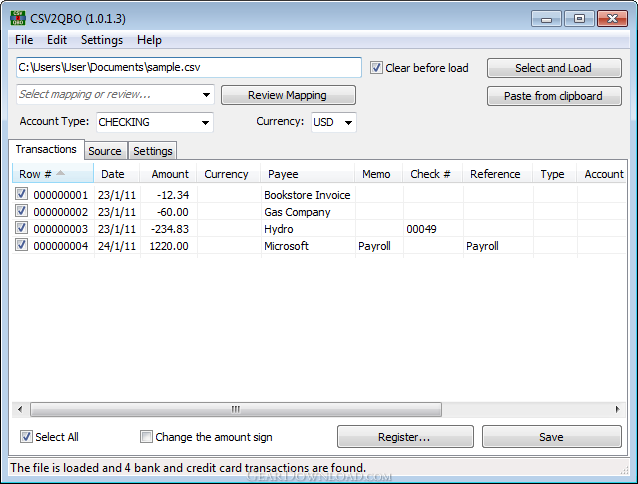Close the CSV2QBO window
Viewport: 638px width, 484px height.
click(612, 19)
